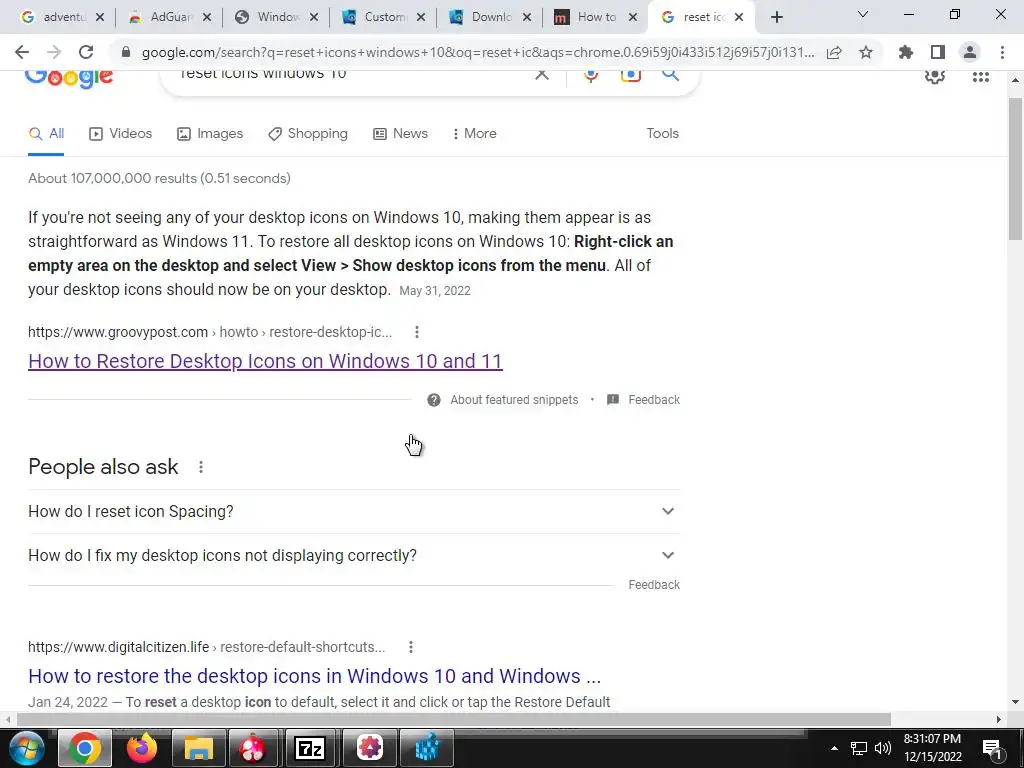Open options for digitalcitizen result

click(411, 647)
